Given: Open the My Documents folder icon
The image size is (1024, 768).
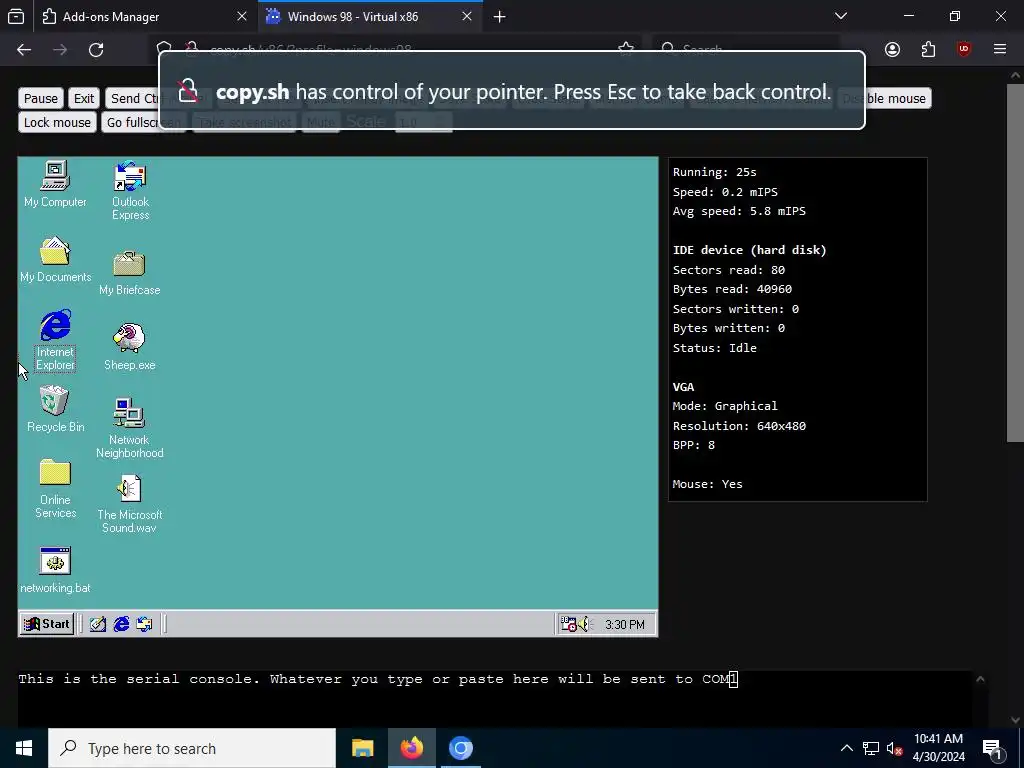Looking at the screenshot, I should pos(56,259).
